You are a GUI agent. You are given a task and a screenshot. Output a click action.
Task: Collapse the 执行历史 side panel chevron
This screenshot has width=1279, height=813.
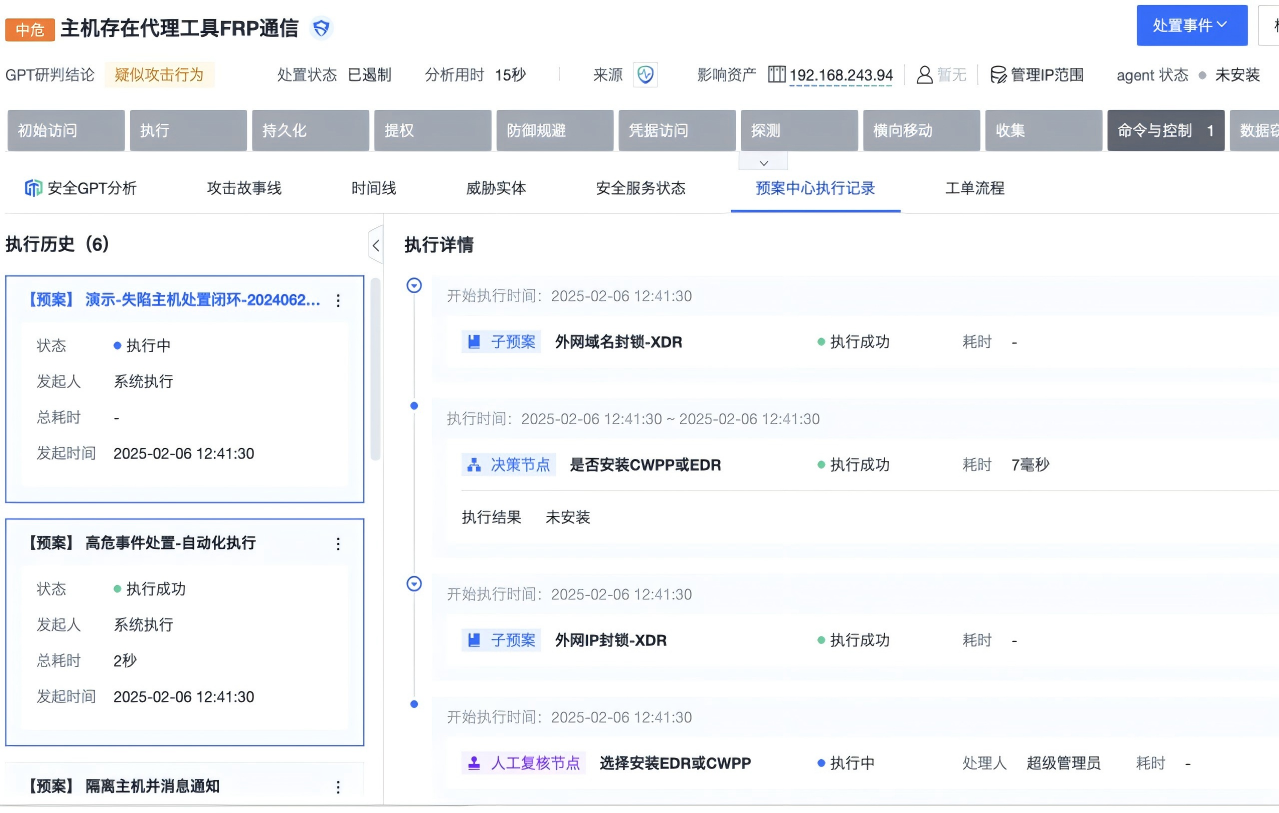tap(375, 244)
